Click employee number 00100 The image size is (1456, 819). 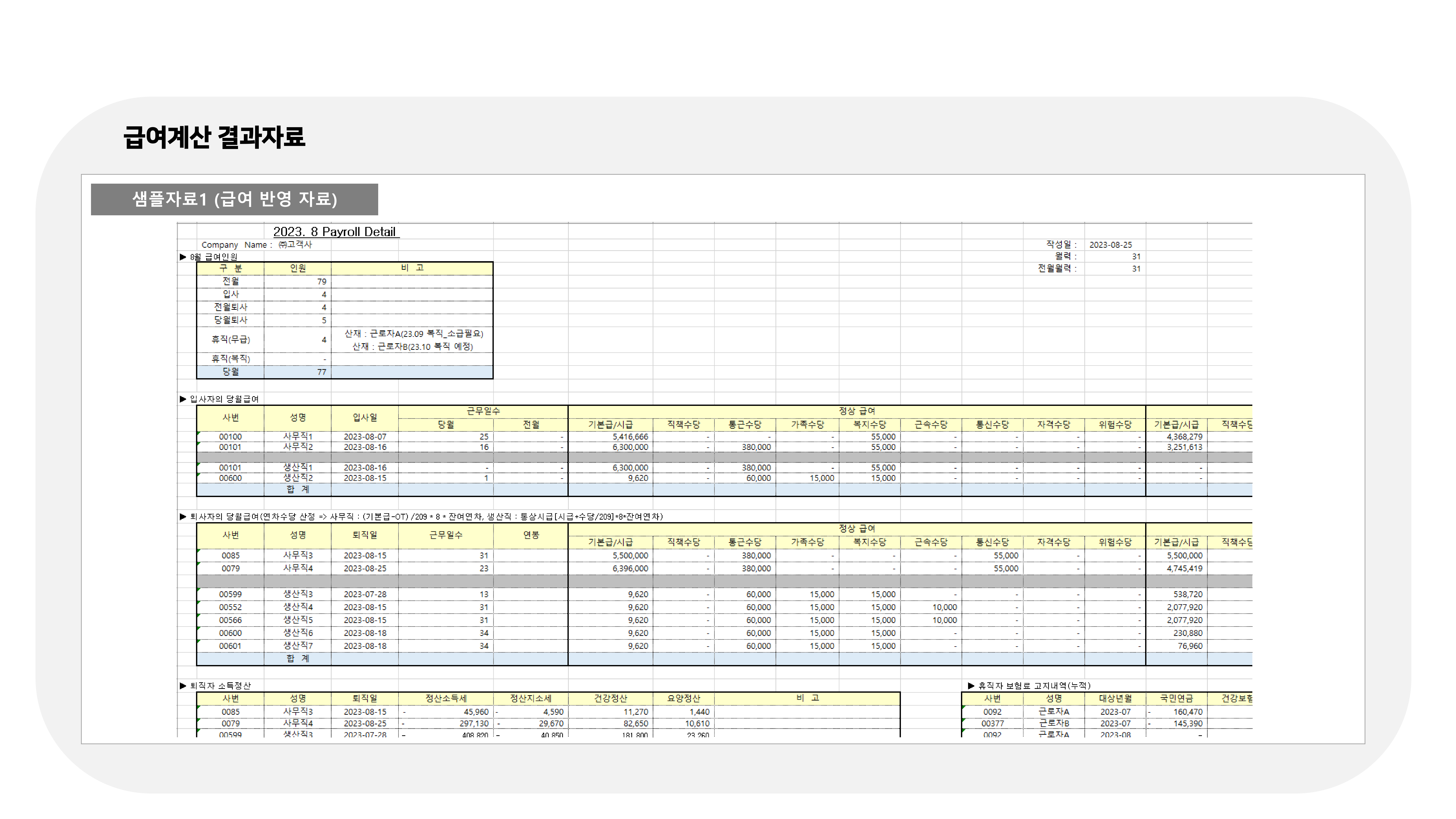pos(231,437)
